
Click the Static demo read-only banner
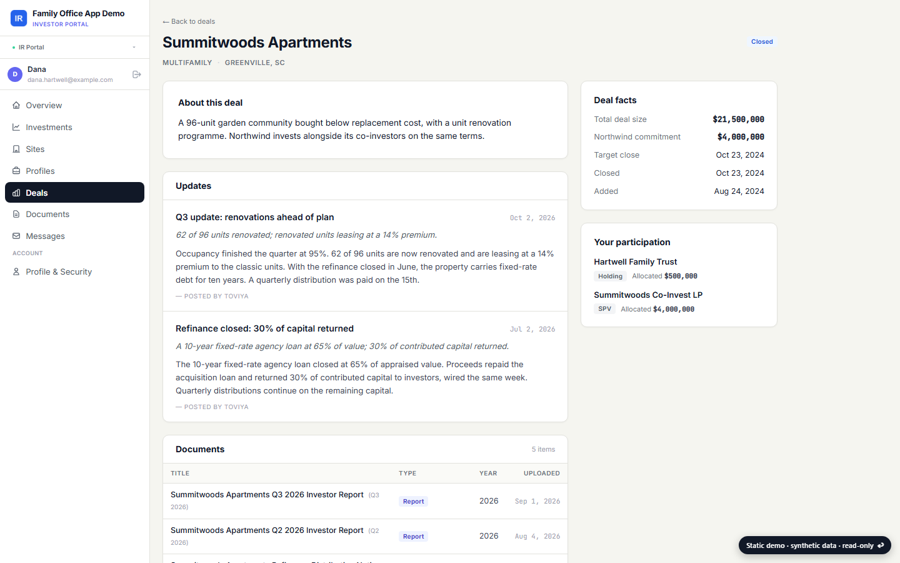[814, 545]
